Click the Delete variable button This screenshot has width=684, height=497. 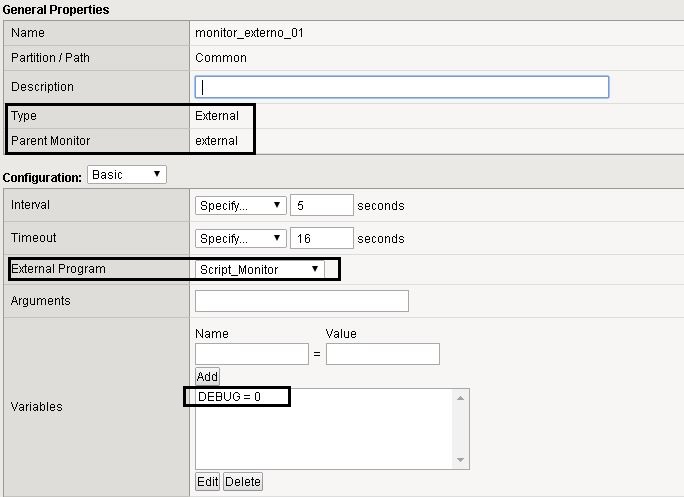click(x=243, y=482)
